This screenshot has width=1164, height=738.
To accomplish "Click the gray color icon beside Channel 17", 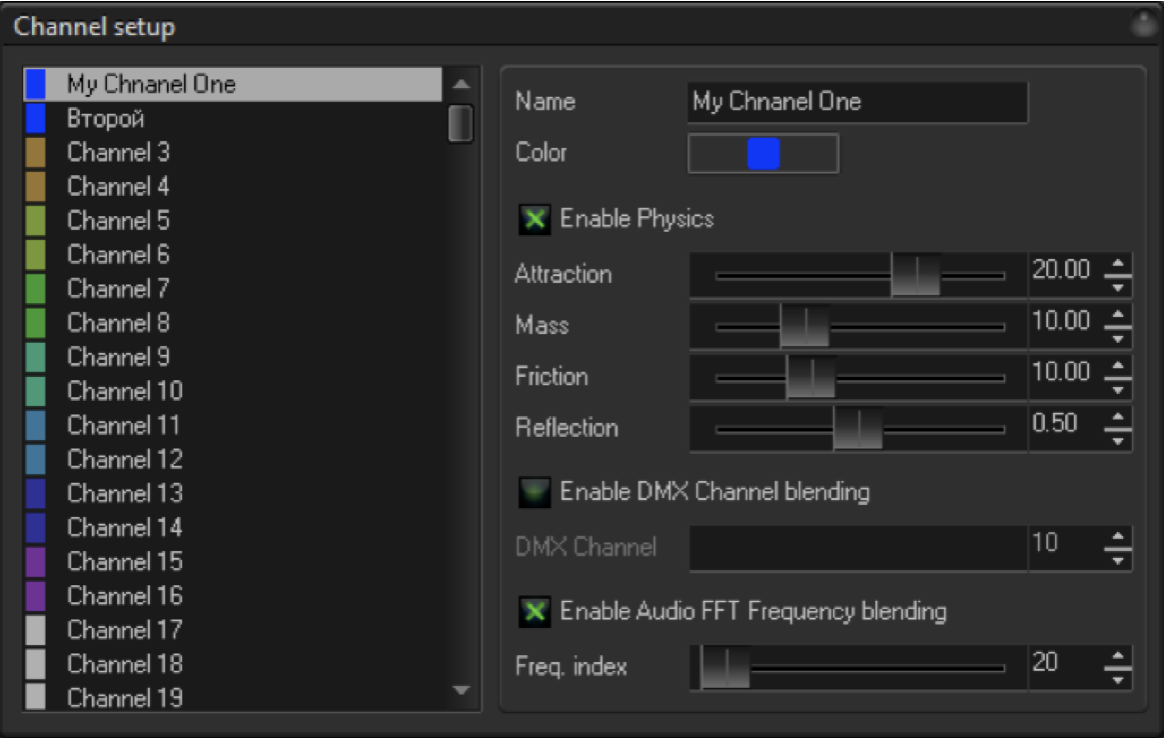I will pyautogui.click(x=36, y=630).
